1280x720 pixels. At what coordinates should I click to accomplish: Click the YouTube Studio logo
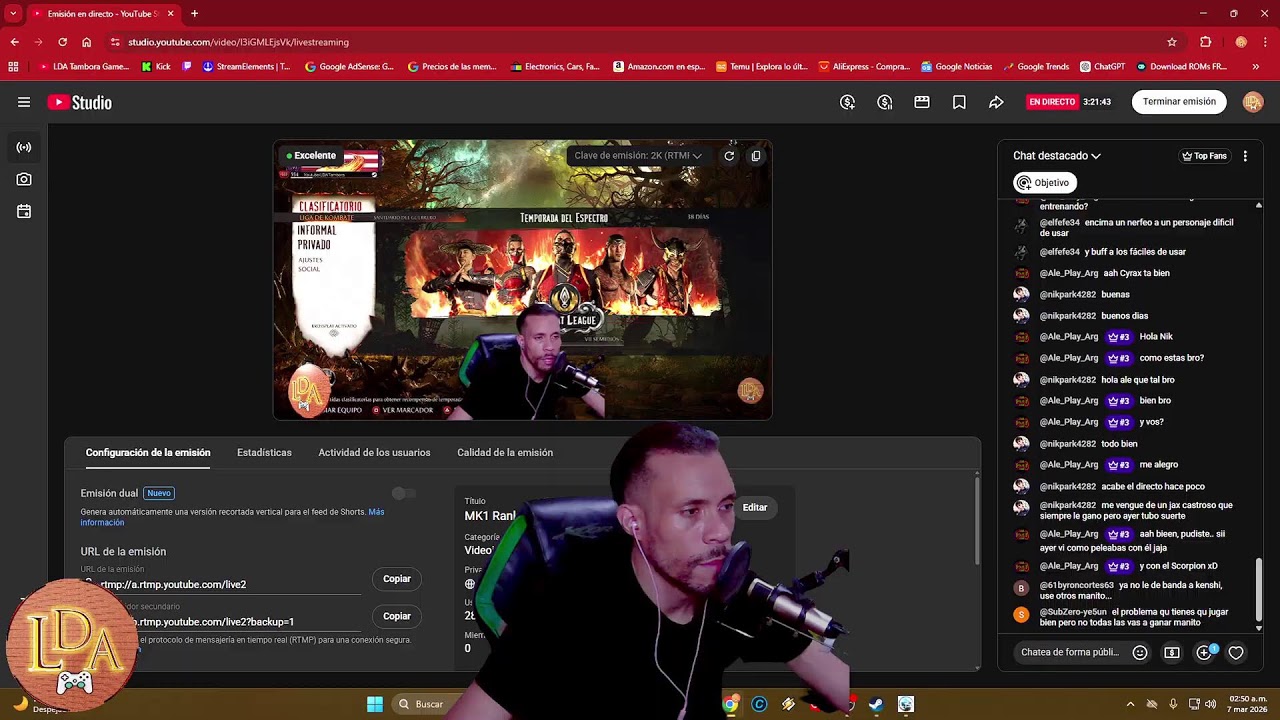[x=79, y=102]
